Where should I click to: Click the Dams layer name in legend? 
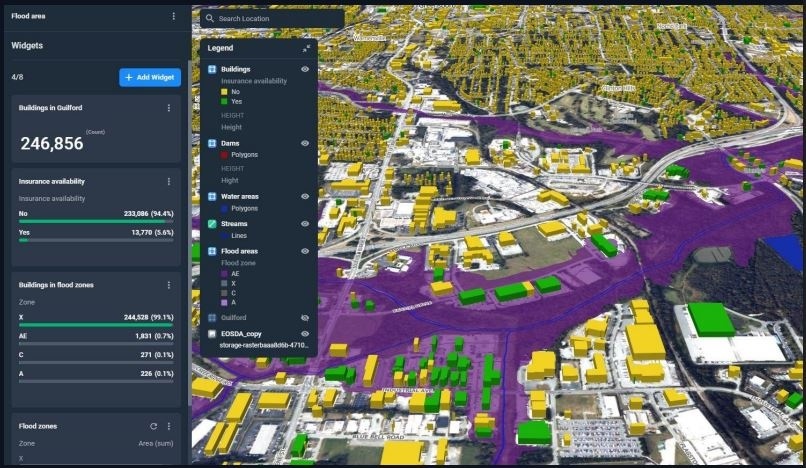point(230,143)
